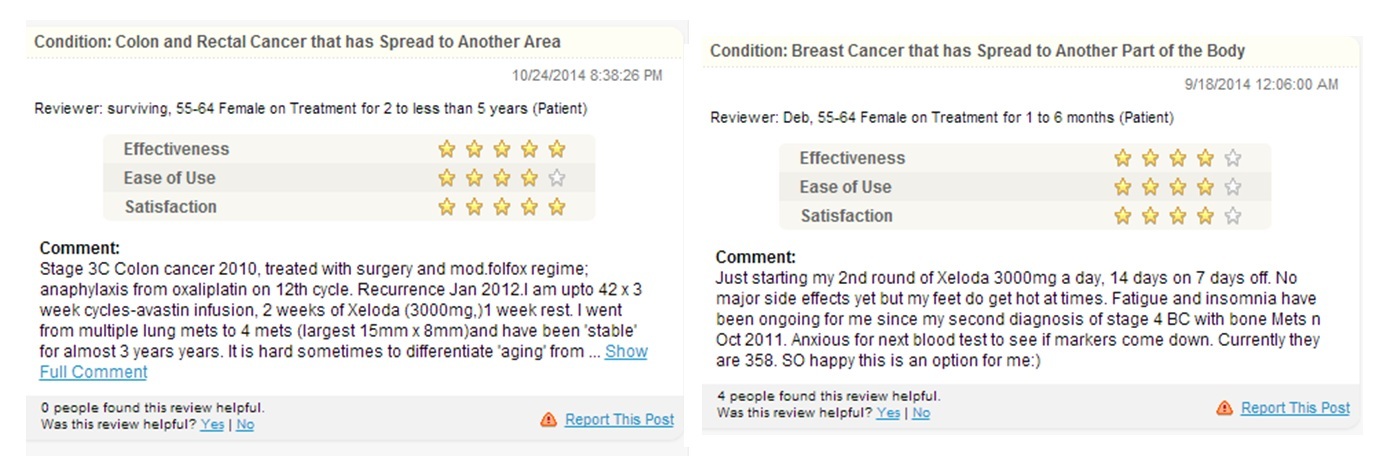This screenshot has width=1374, height=458.
Task: Click first Ease of Use star in colon cancer review
Action: click(447, 178)
